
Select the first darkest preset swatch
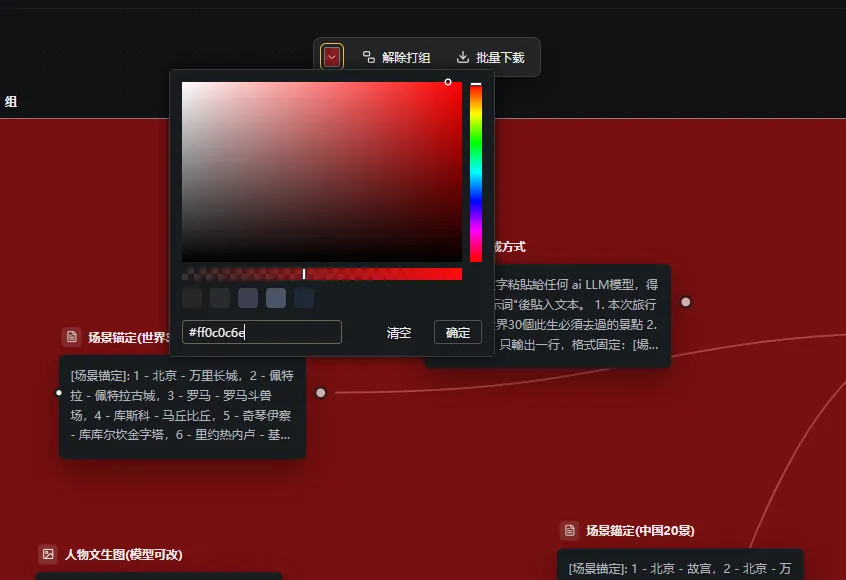point(192,298)
